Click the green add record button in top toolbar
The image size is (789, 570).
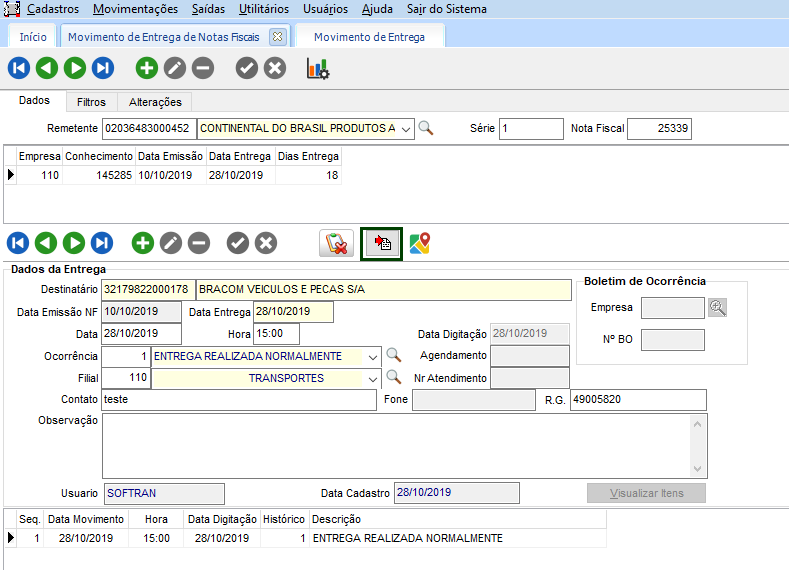[147, 69]
